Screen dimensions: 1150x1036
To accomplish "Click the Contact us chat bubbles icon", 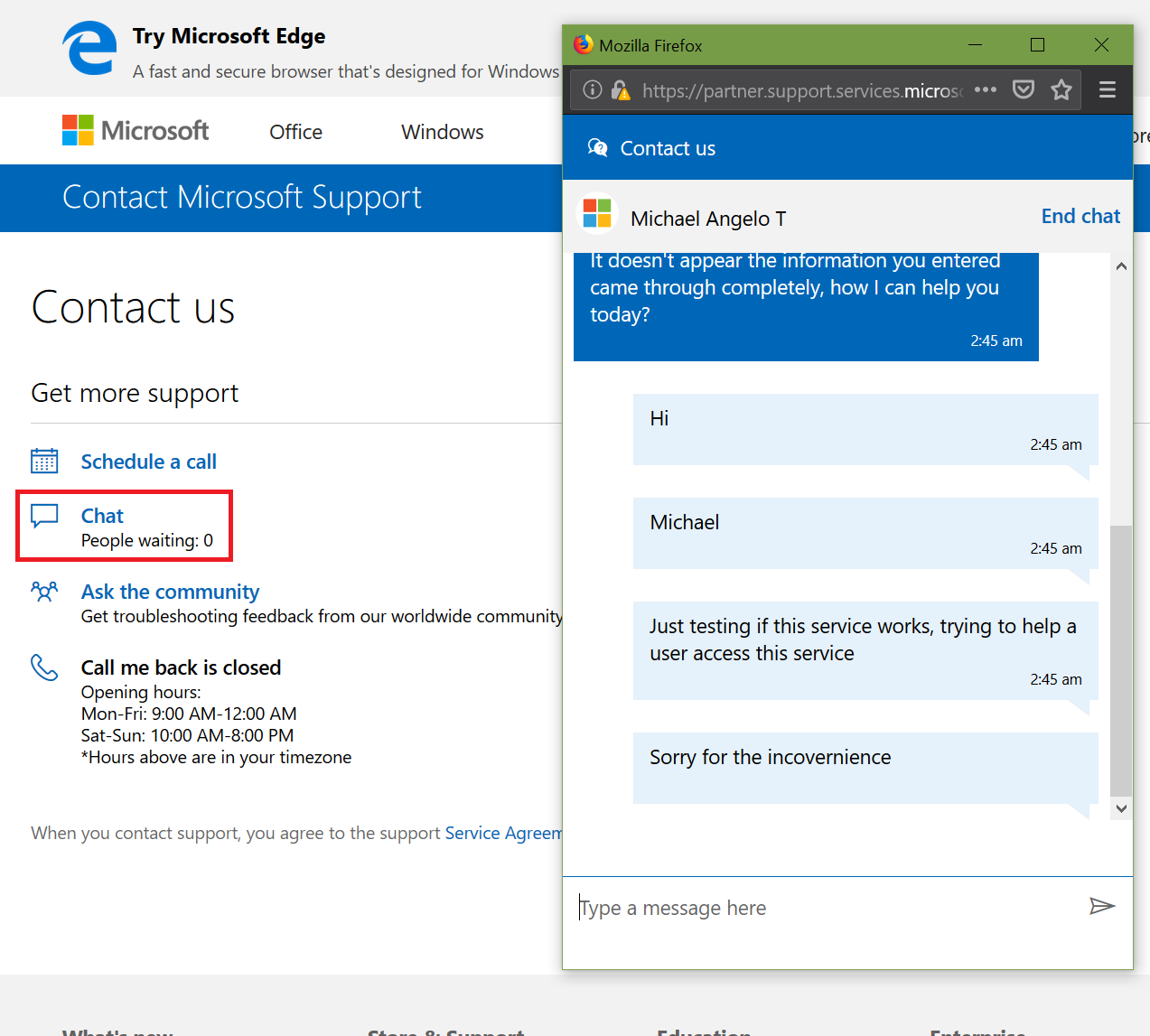I will coord(597,147).
